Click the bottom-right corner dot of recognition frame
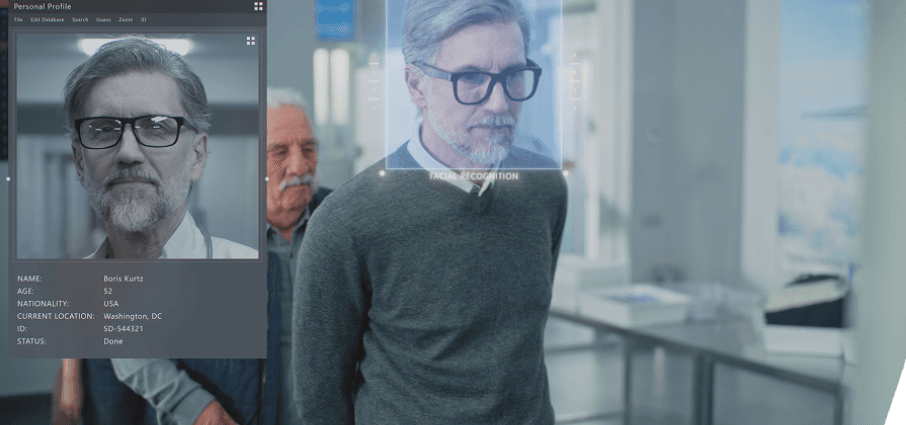This screenshot has height=425, width=906. tap(565, 173)
